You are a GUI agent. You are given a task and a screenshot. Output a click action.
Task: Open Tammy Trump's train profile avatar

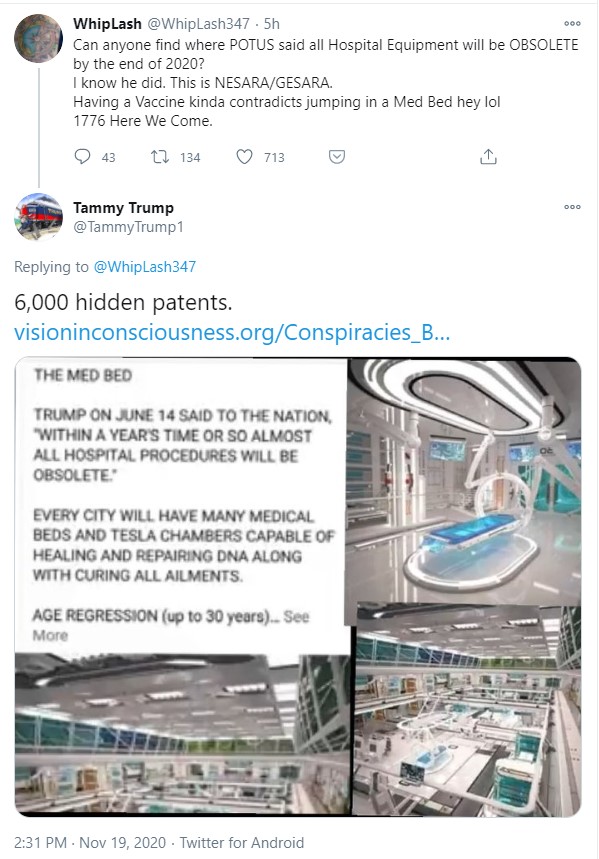[x=38, y=216]
